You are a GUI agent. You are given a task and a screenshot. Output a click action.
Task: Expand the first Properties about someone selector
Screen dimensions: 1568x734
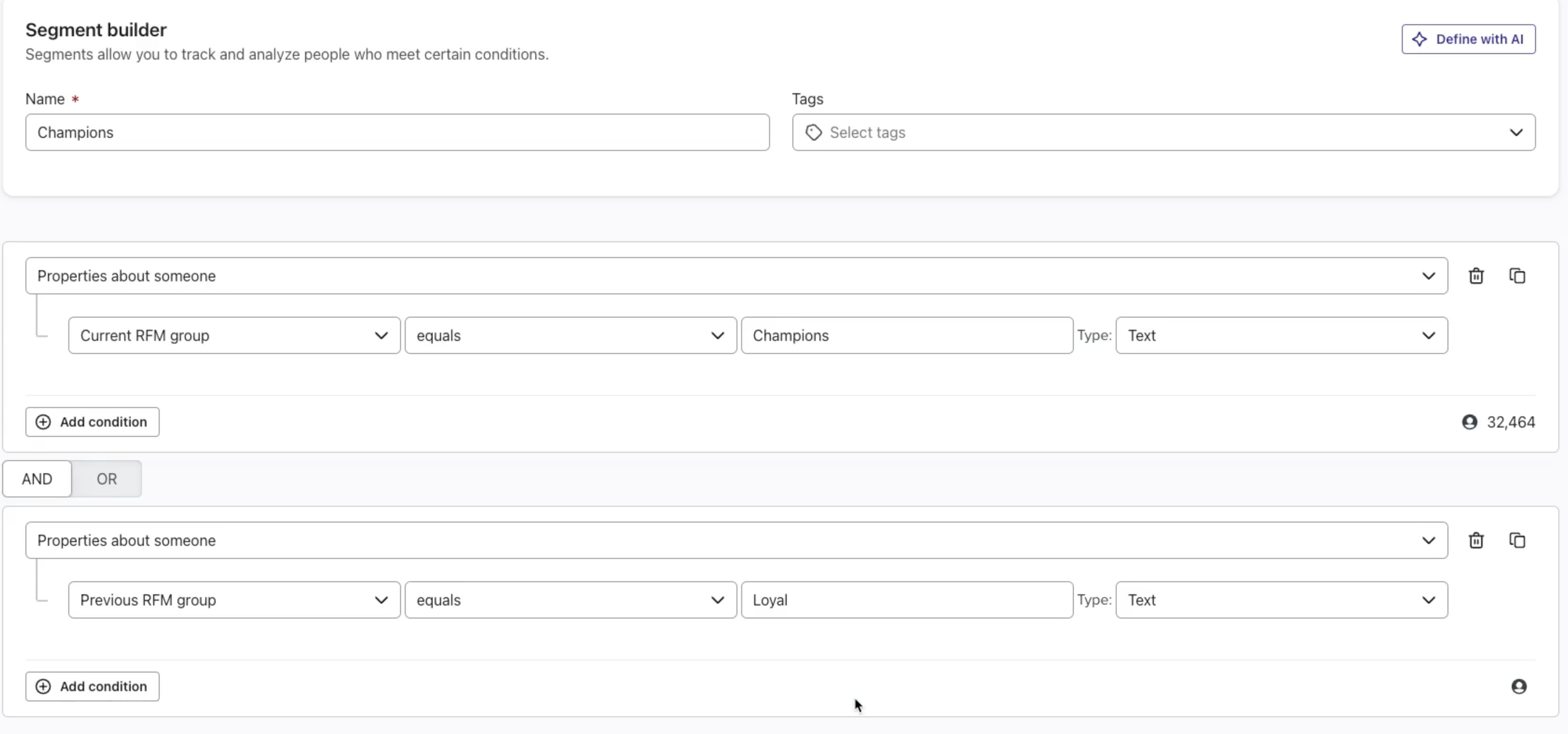(x=736, y=276)
